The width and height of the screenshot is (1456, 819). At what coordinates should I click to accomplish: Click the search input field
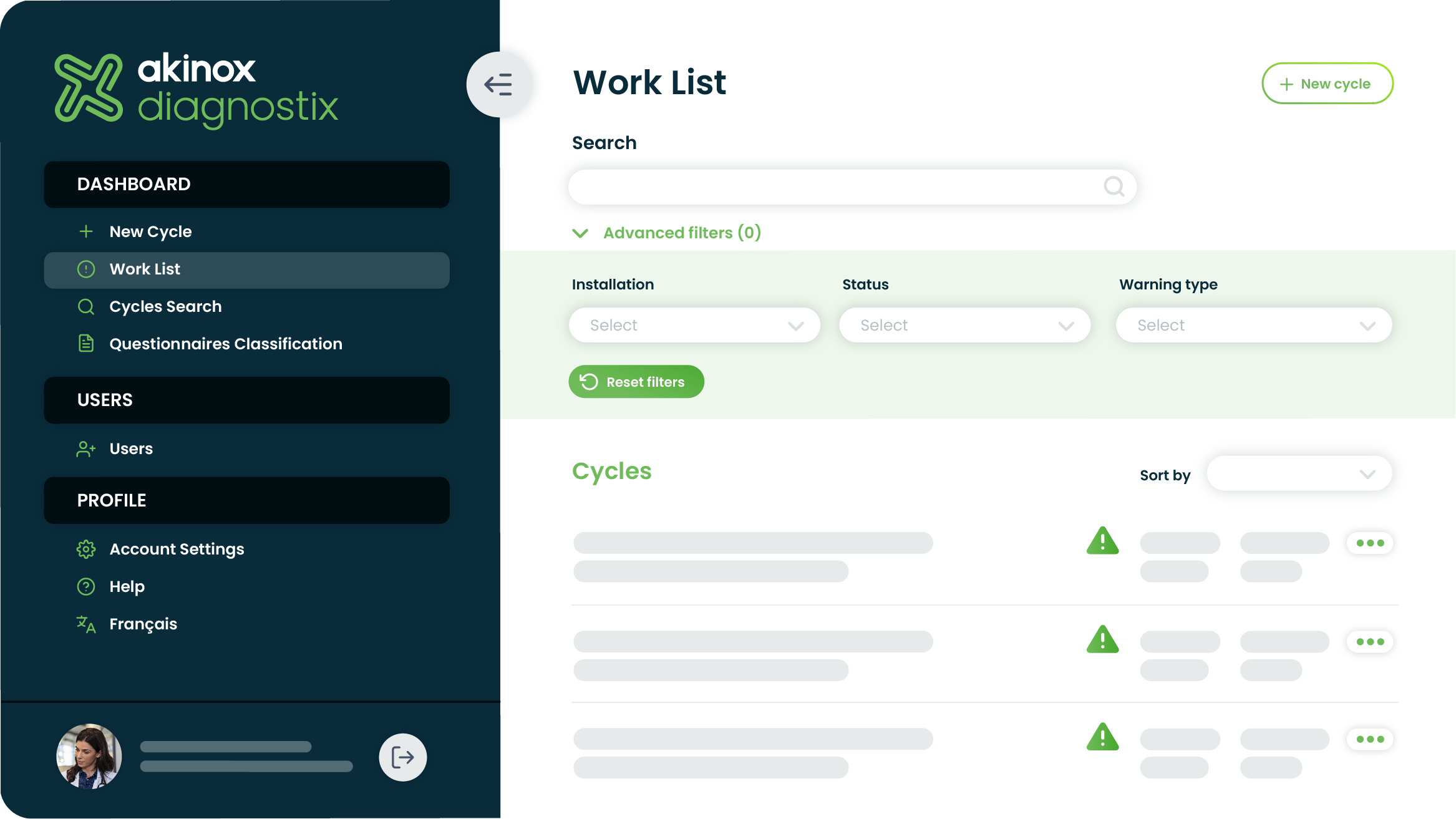pos(853,186)
